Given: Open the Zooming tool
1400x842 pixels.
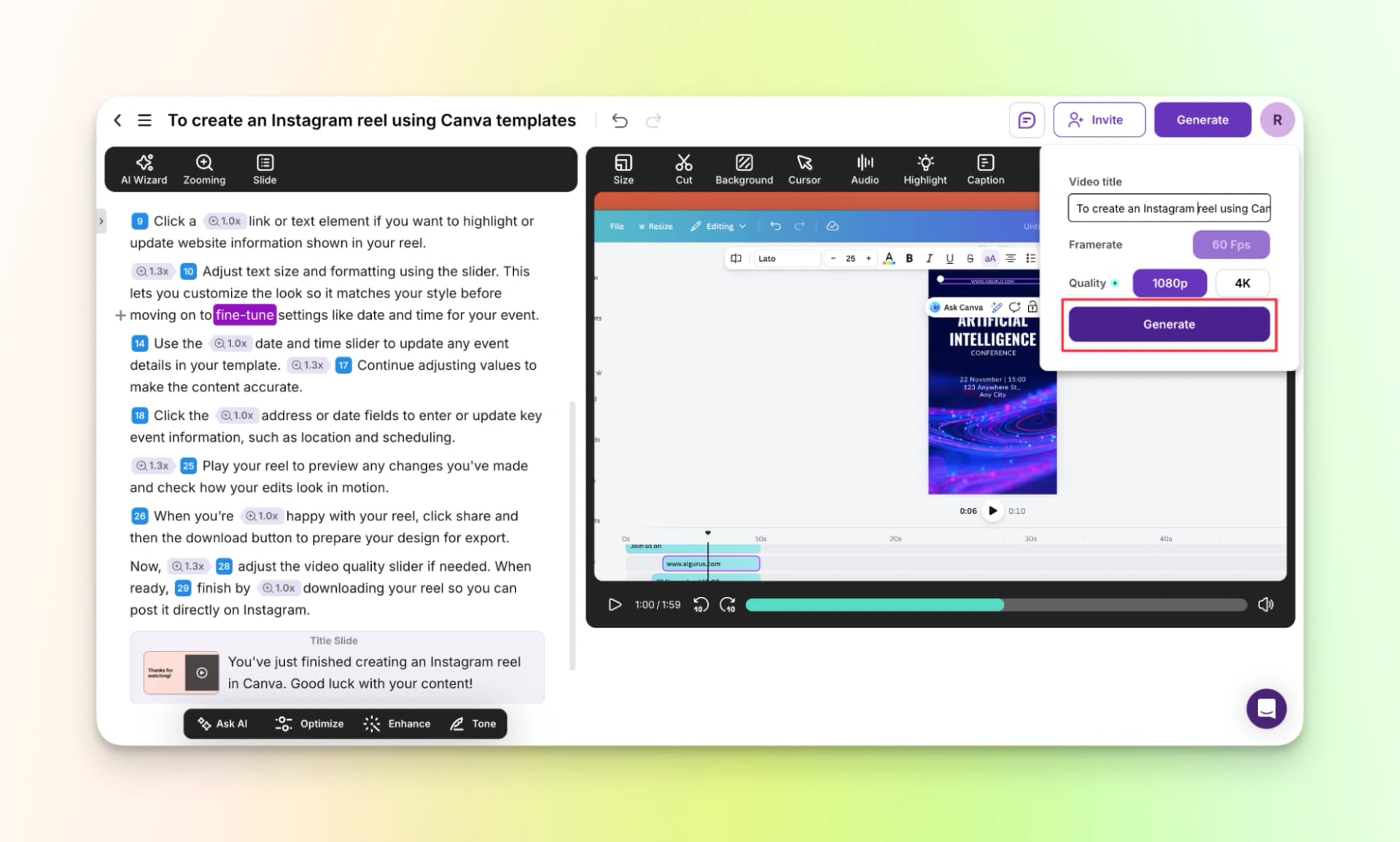Looking at the screenshot, I should (204, 169).
